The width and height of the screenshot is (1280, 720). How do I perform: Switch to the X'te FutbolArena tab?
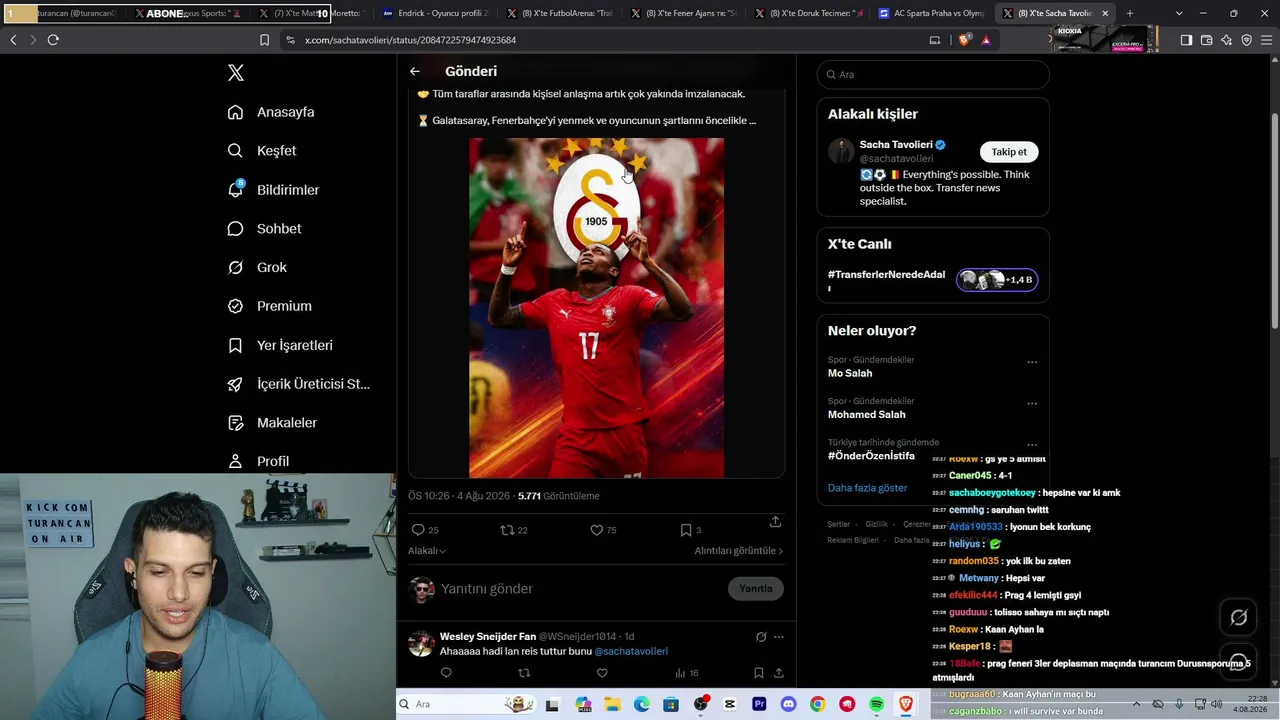[x=560, y=14]
